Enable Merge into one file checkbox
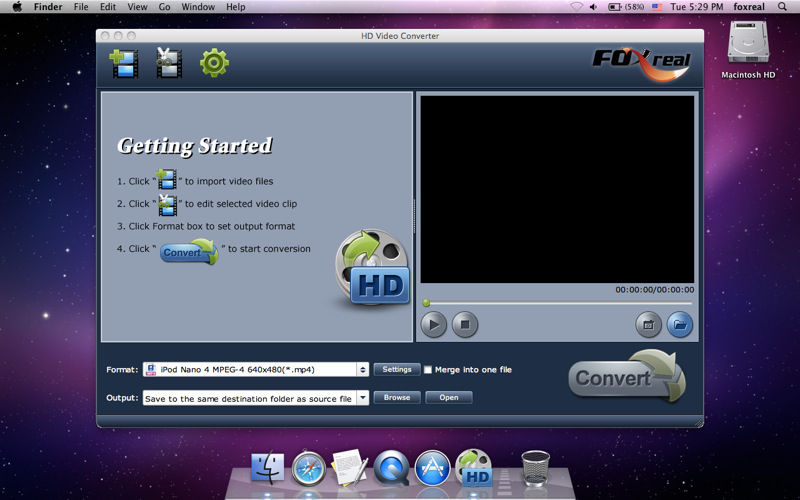Screen dimensions: 800x500 pyautogui.click(x=429, y=370)
